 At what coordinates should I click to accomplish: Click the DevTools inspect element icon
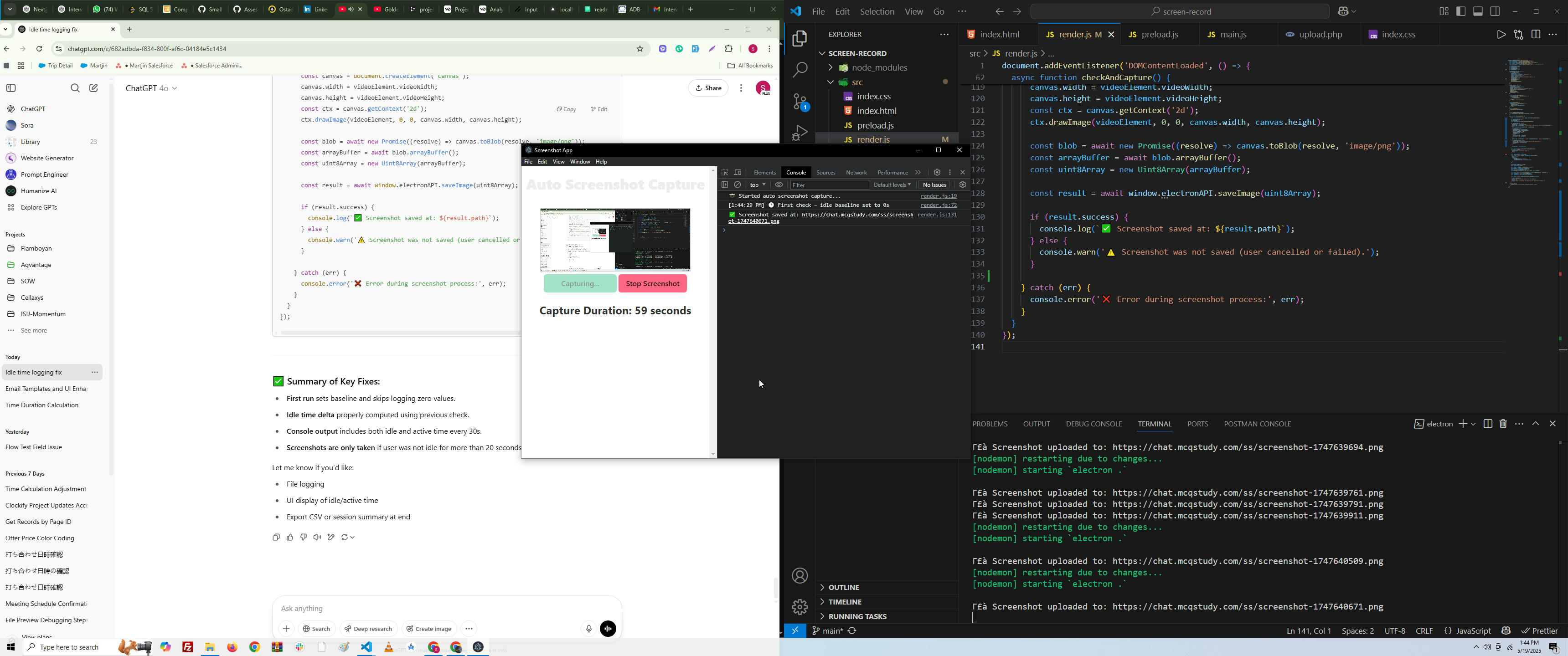pyautogui.click(x=725, y=173)
